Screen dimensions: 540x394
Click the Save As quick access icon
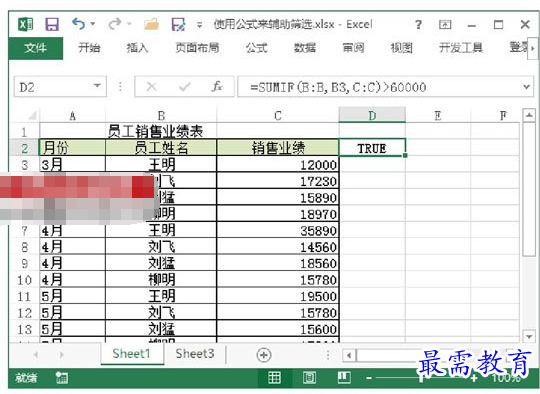[x=178, y=24]
